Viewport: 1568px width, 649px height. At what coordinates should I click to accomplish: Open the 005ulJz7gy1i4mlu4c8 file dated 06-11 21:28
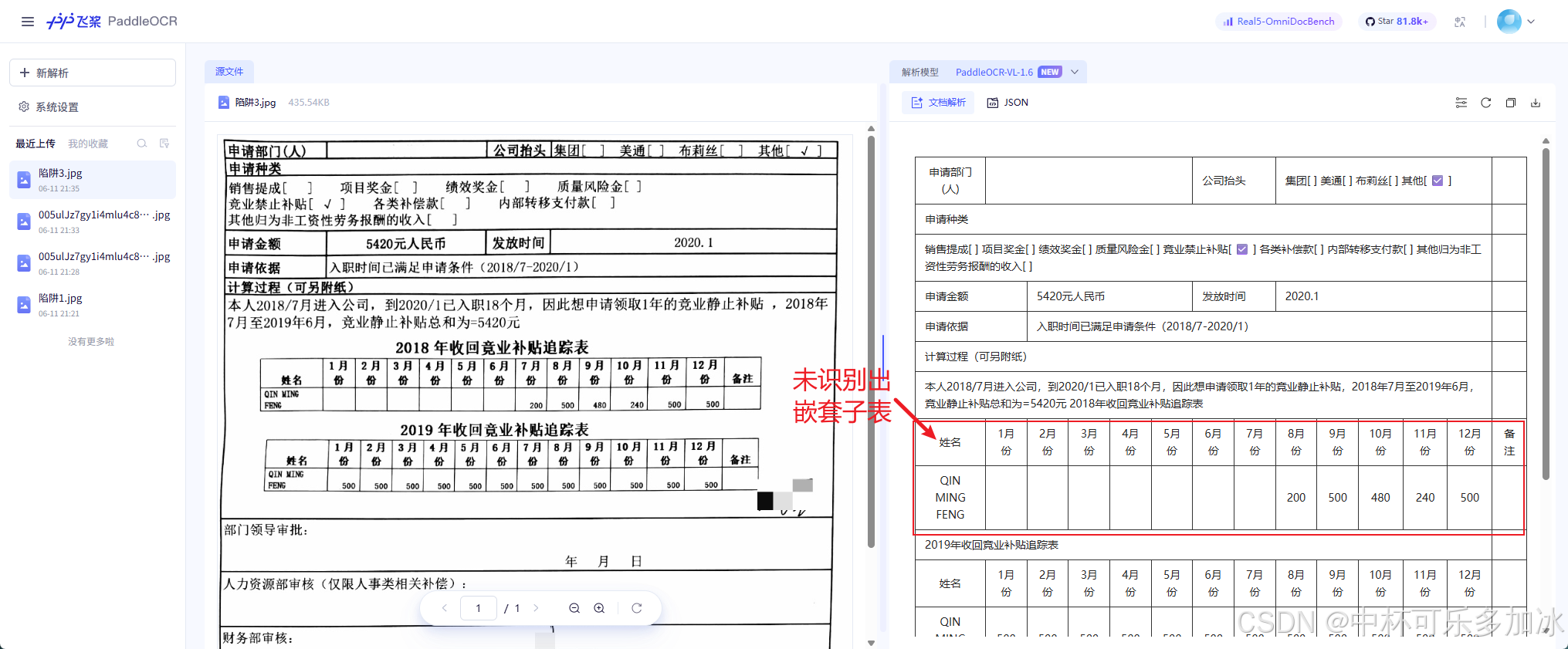(93, 263)
